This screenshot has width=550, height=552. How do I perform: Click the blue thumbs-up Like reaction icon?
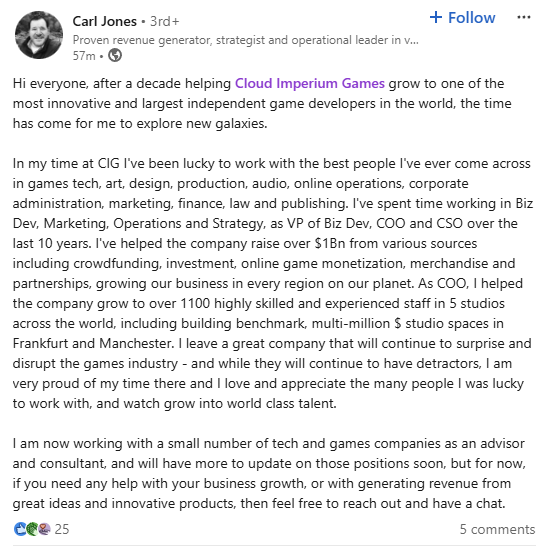click(x=20, y=529)
